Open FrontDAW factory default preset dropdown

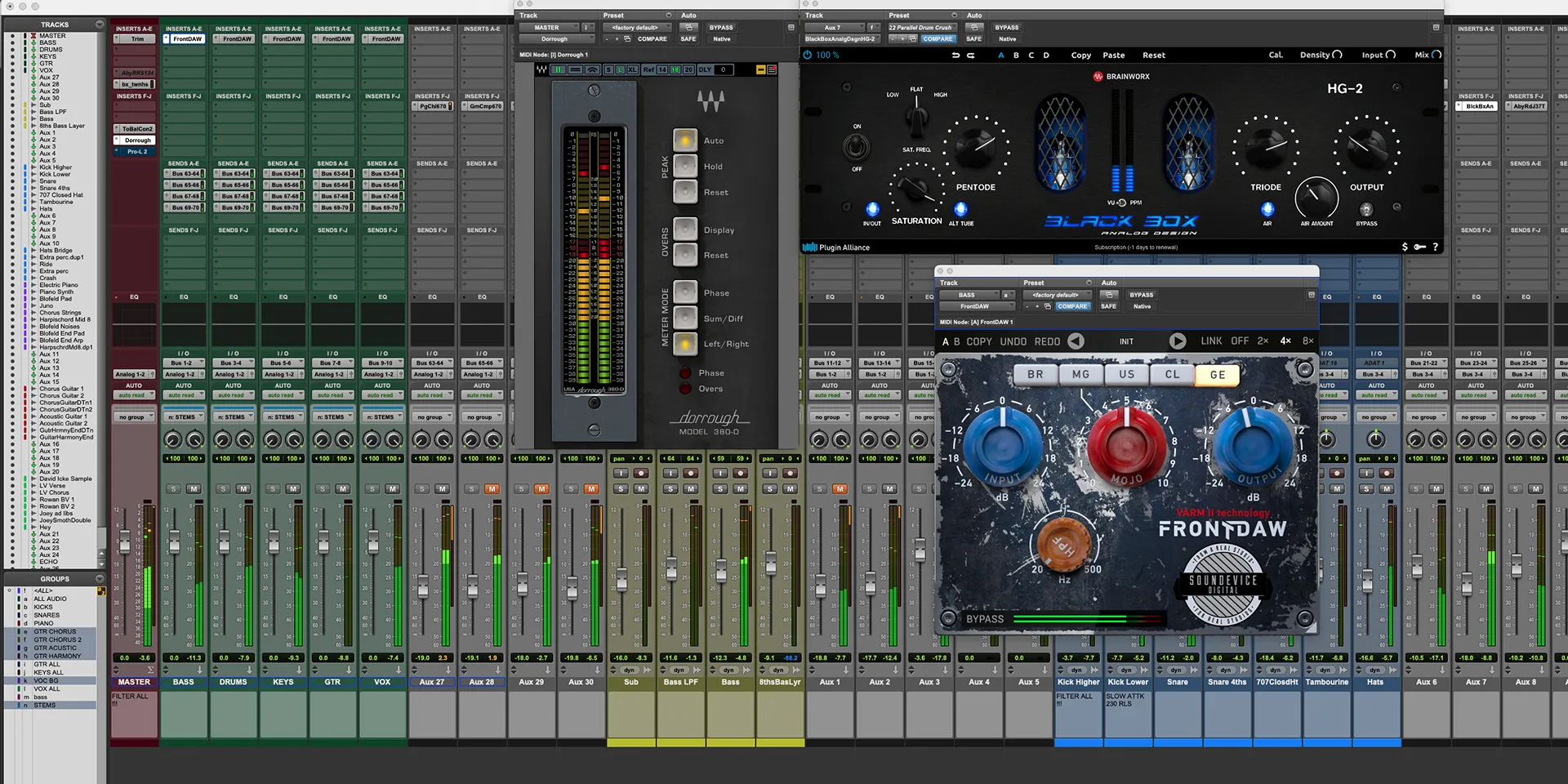(x=1057, y=295)
